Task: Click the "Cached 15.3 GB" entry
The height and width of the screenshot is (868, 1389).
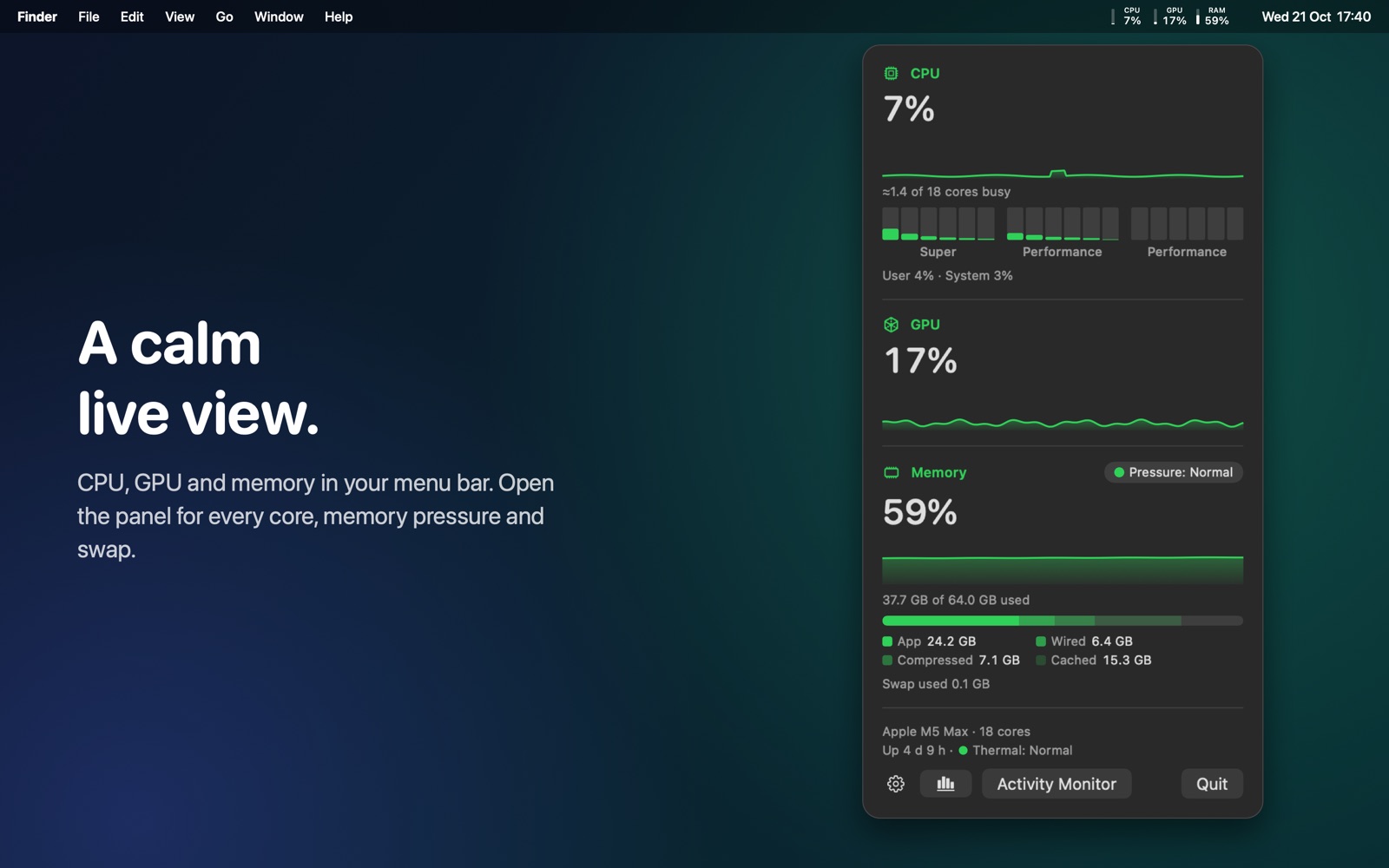Action: [1094, 661]
